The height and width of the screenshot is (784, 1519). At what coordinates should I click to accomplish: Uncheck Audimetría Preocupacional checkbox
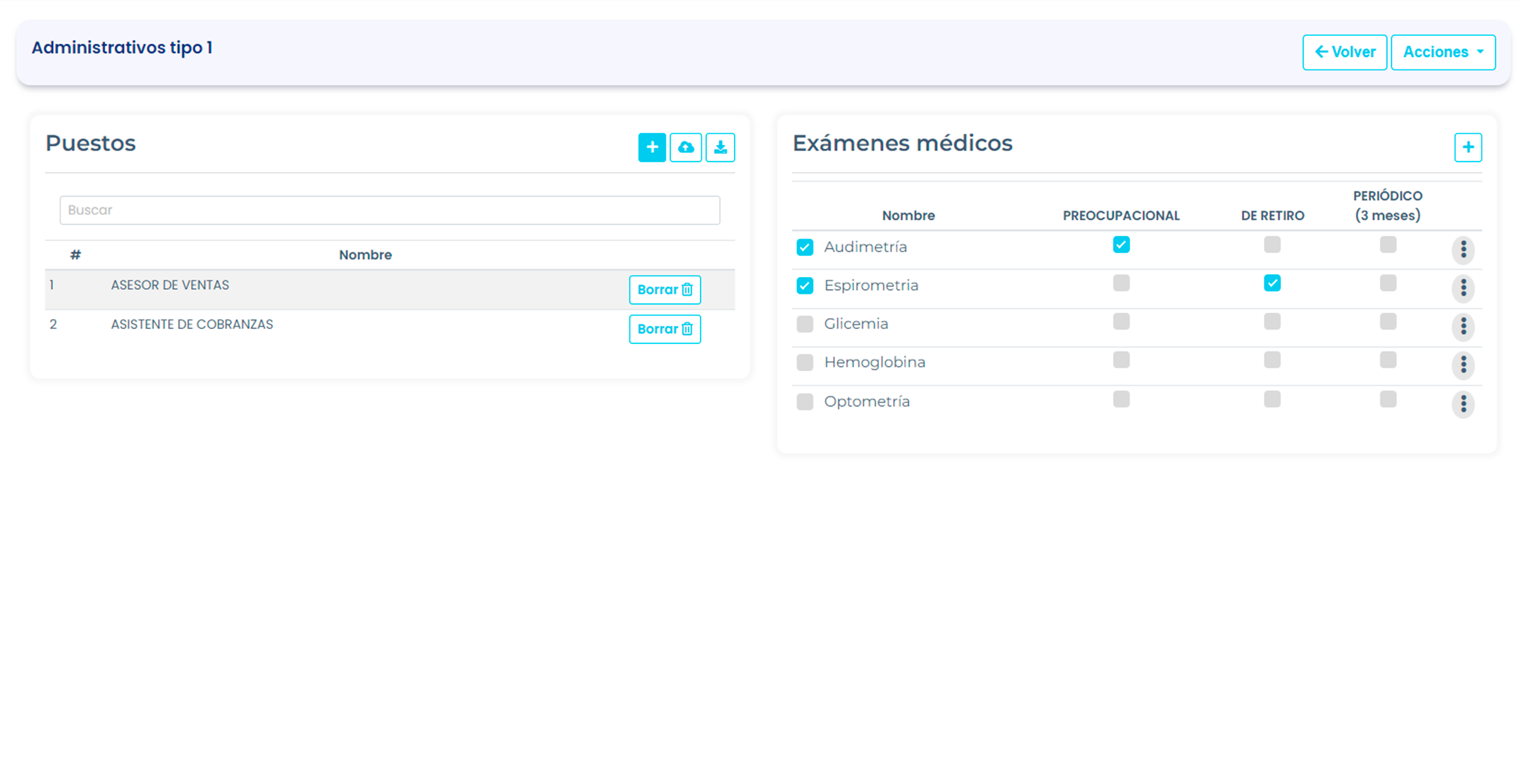pyautogui.click(x=1121, y=245)
